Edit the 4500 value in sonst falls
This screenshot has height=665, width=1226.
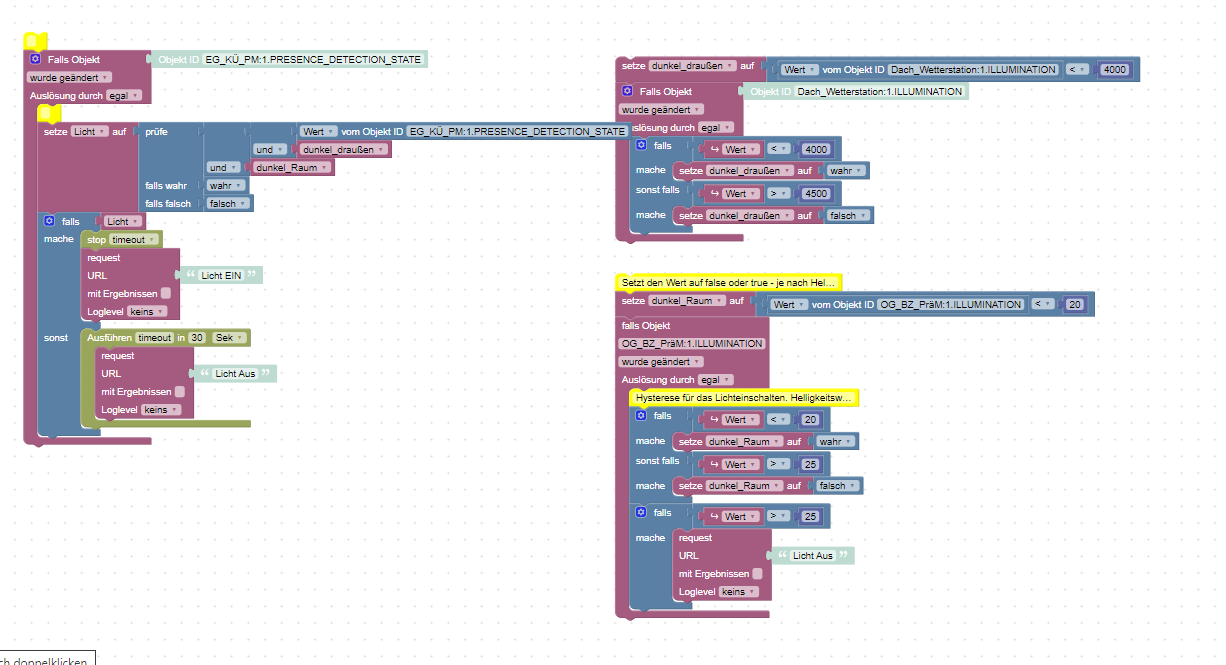coord(817,194)
